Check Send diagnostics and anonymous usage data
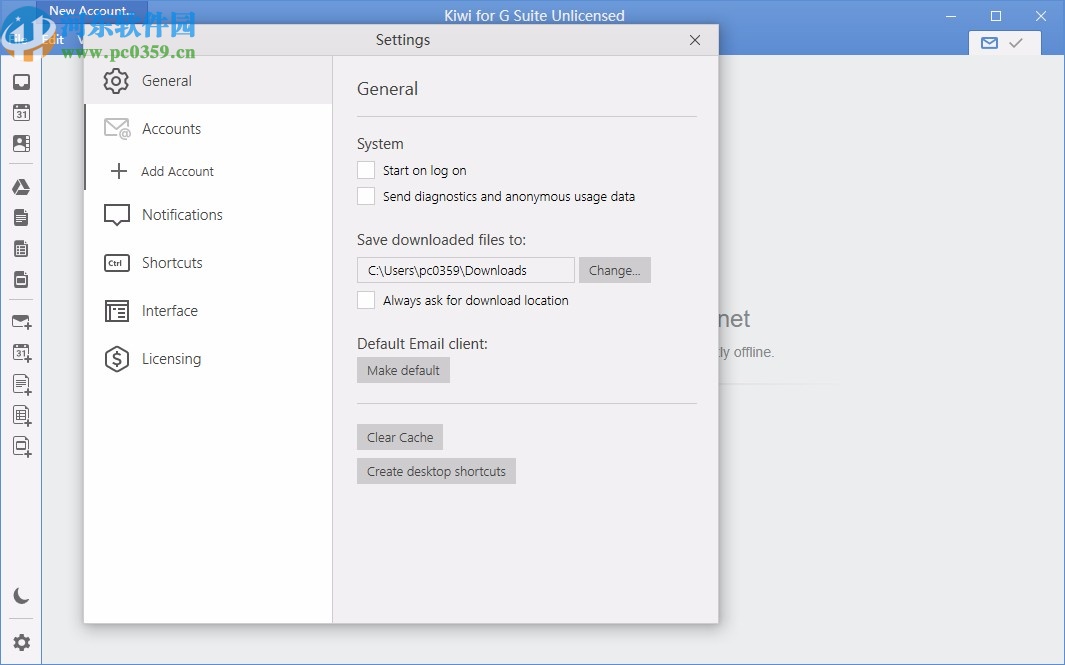The image size is (1065, 665). point(366,196)
